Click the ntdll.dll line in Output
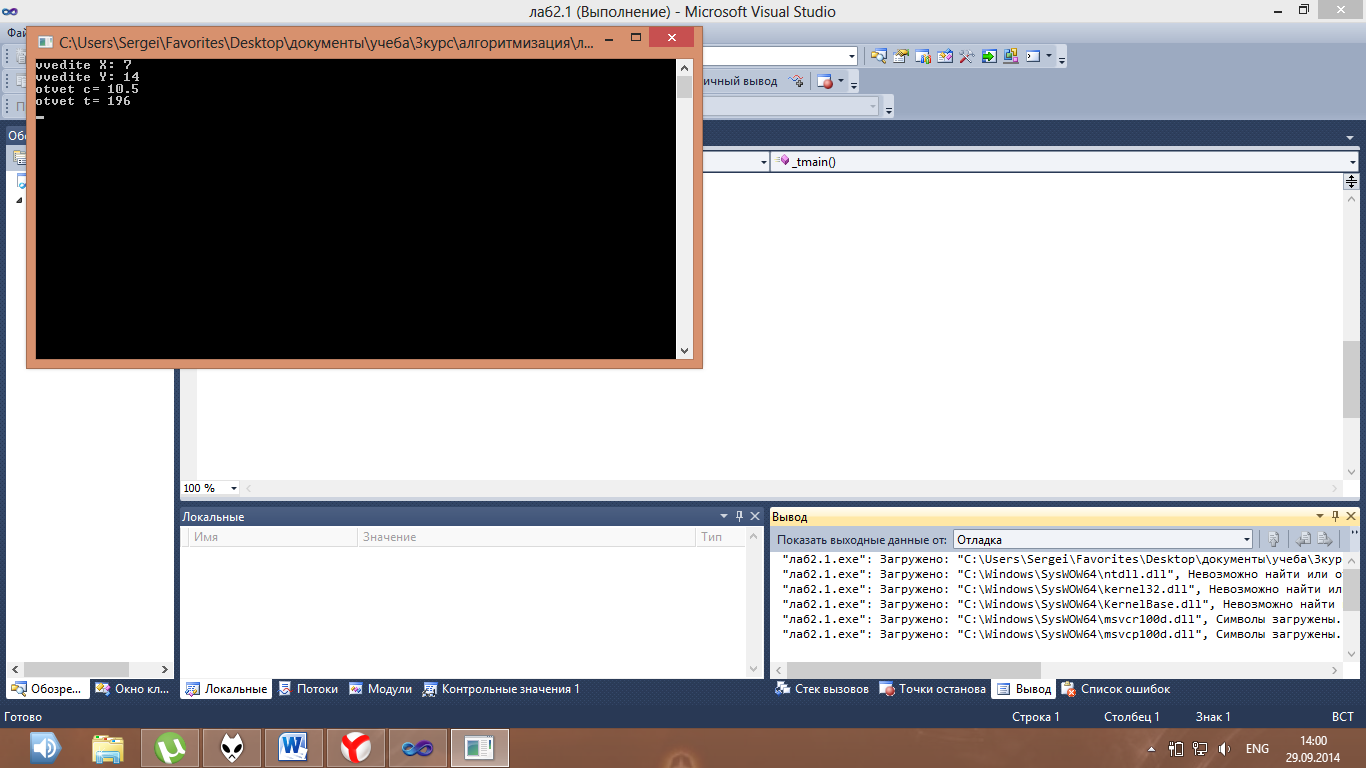Screen dimensions: 1366x768 (1062, 574)
